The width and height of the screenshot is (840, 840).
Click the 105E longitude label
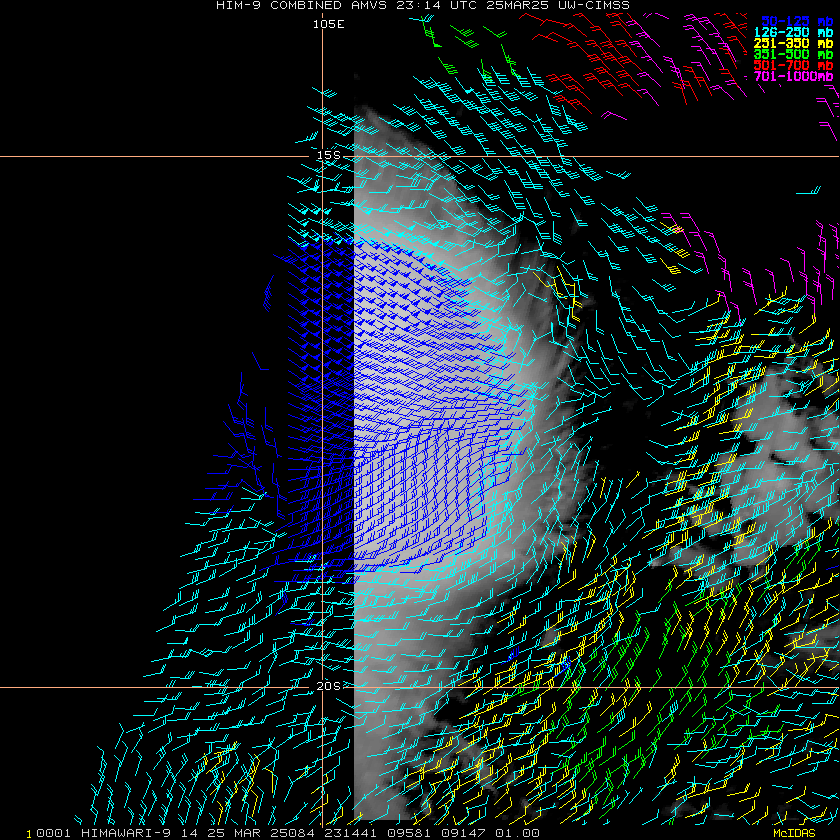pos(327,23)
